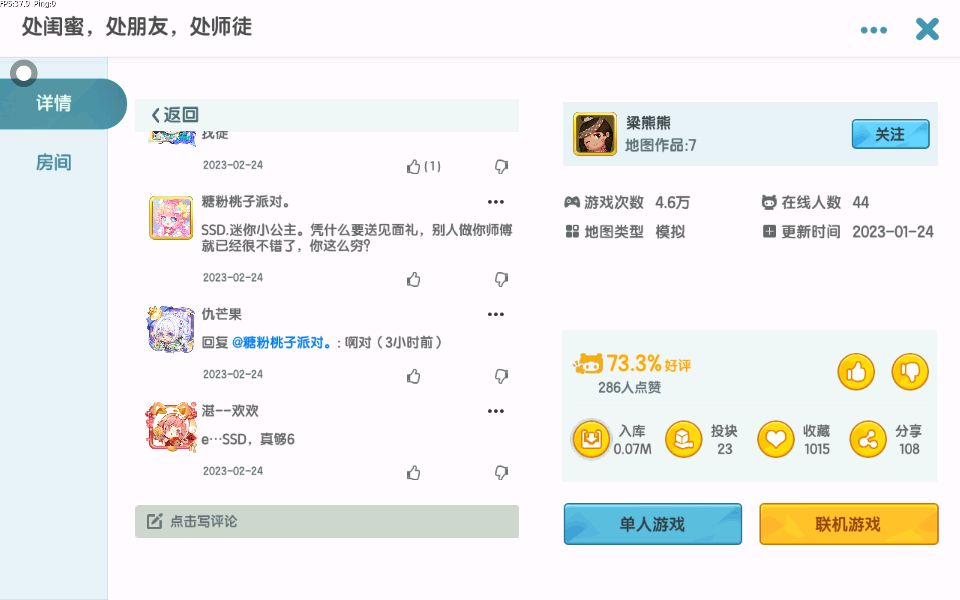Image resolution: width=960 pixels, height=600 pixels.
Task: Click the 入库 download icon
Action: (x=591, y=439)
